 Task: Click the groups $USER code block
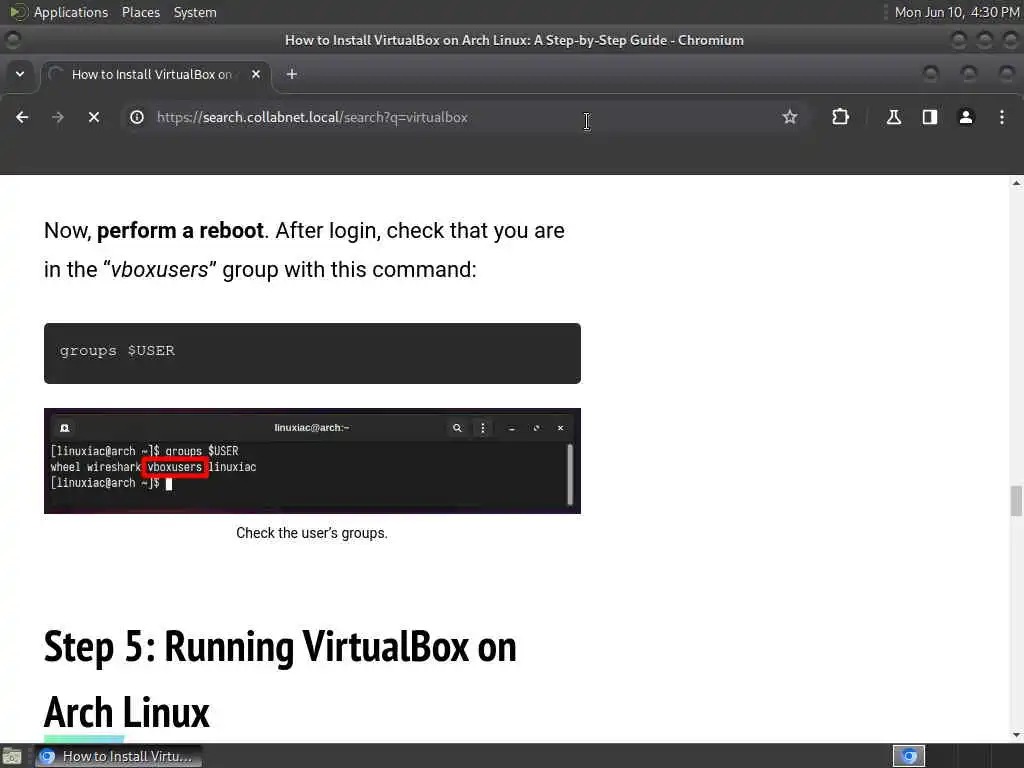click(312, 353)
